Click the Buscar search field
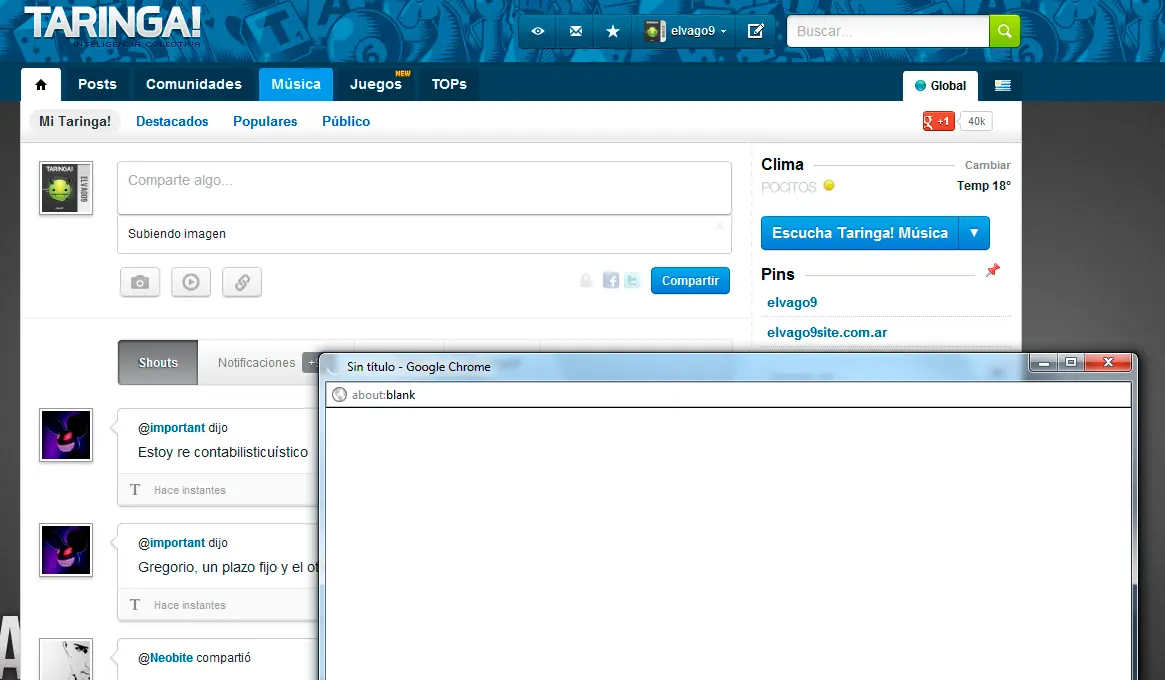 (888, 31)
